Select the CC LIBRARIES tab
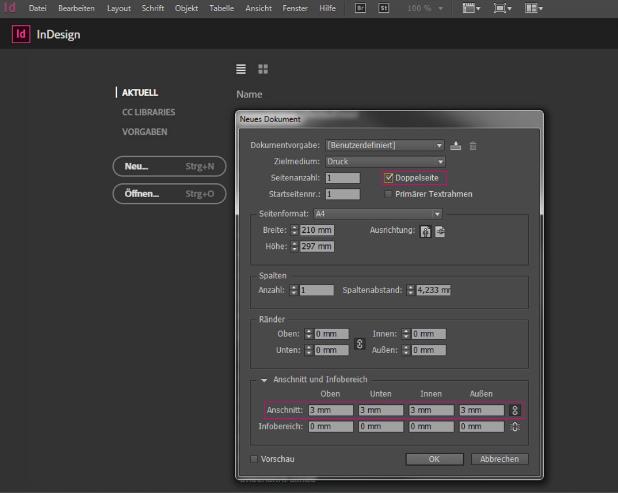 (x=149, y=112)
